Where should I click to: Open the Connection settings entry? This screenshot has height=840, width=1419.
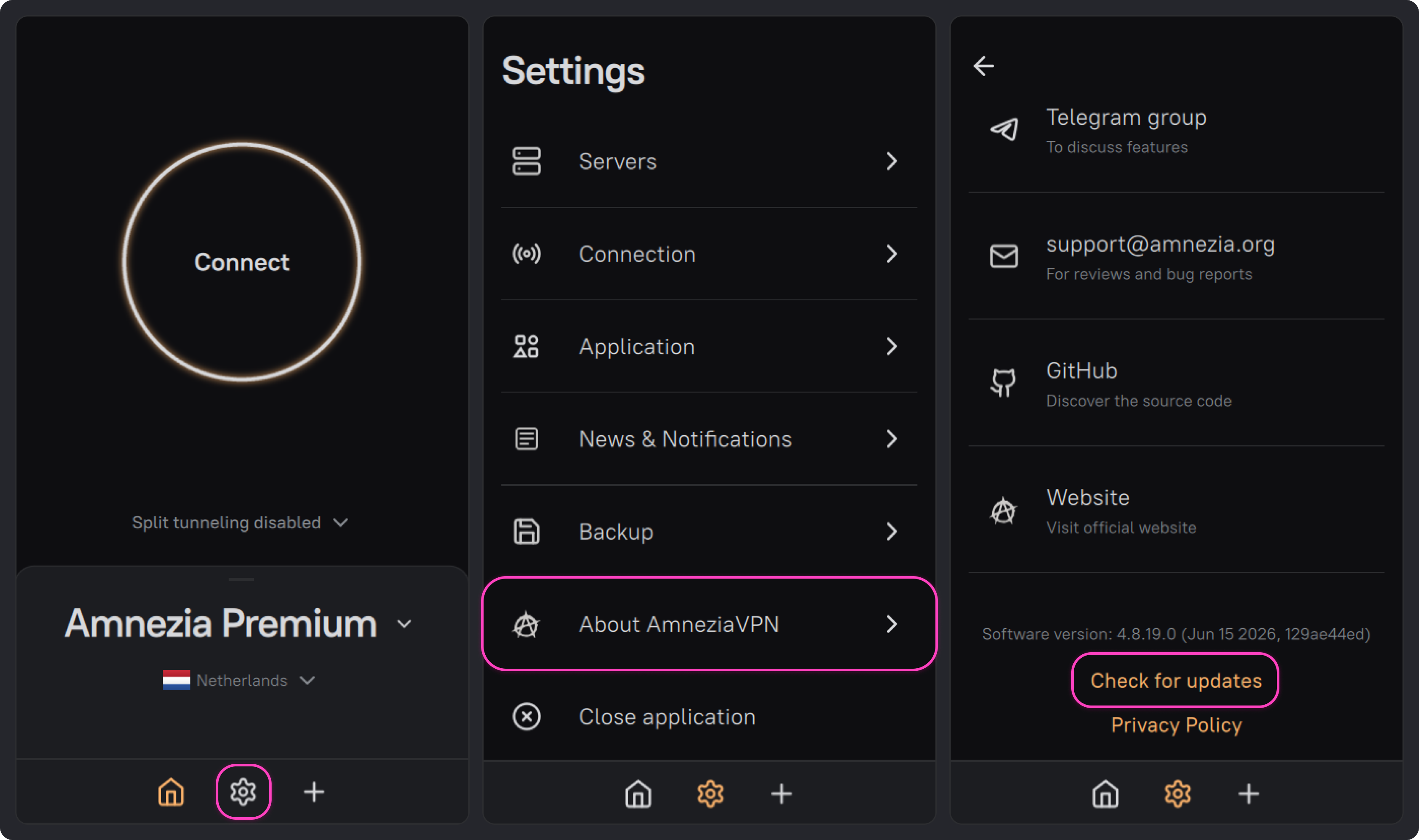point(709,254)
